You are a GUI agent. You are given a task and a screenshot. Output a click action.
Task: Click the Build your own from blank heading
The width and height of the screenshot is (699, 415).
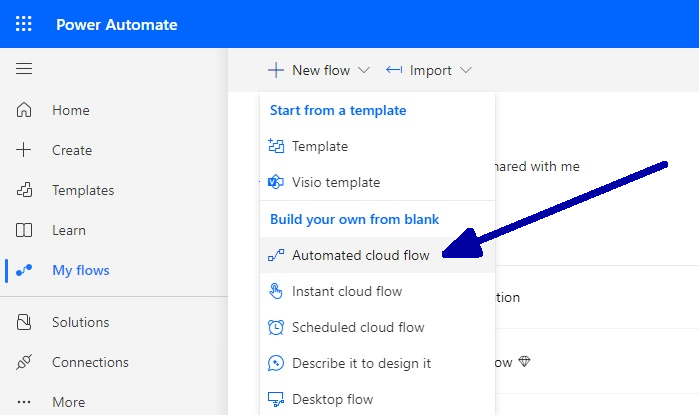354,219
